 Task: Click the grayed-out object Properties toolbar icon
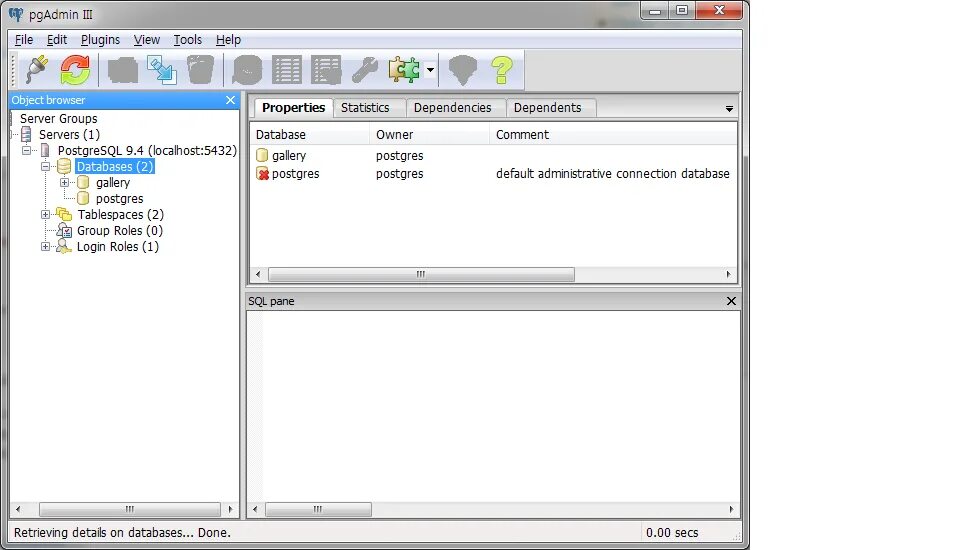pos(123,70)
